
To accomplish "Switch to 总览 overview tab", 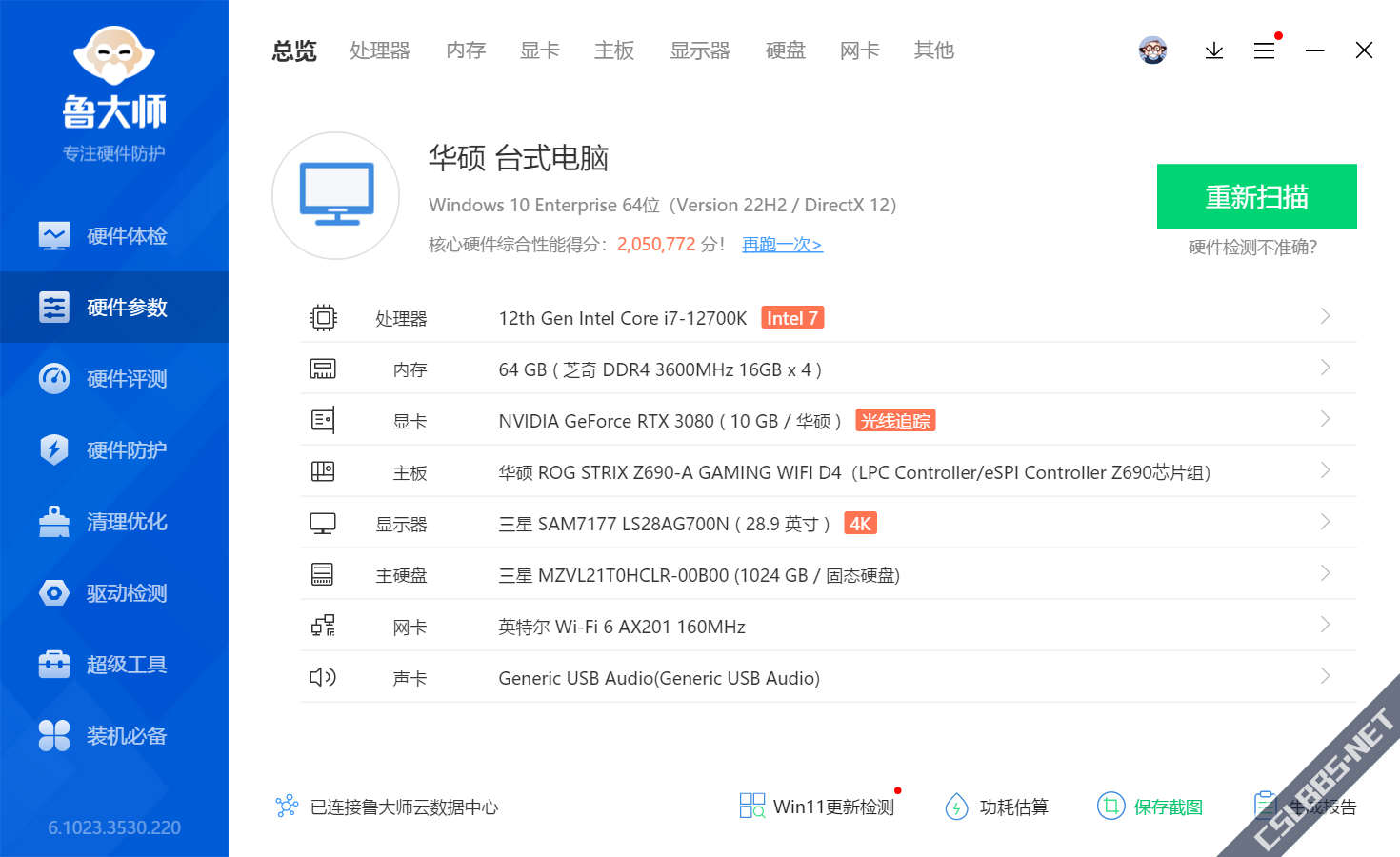I will tap(294, 50).
